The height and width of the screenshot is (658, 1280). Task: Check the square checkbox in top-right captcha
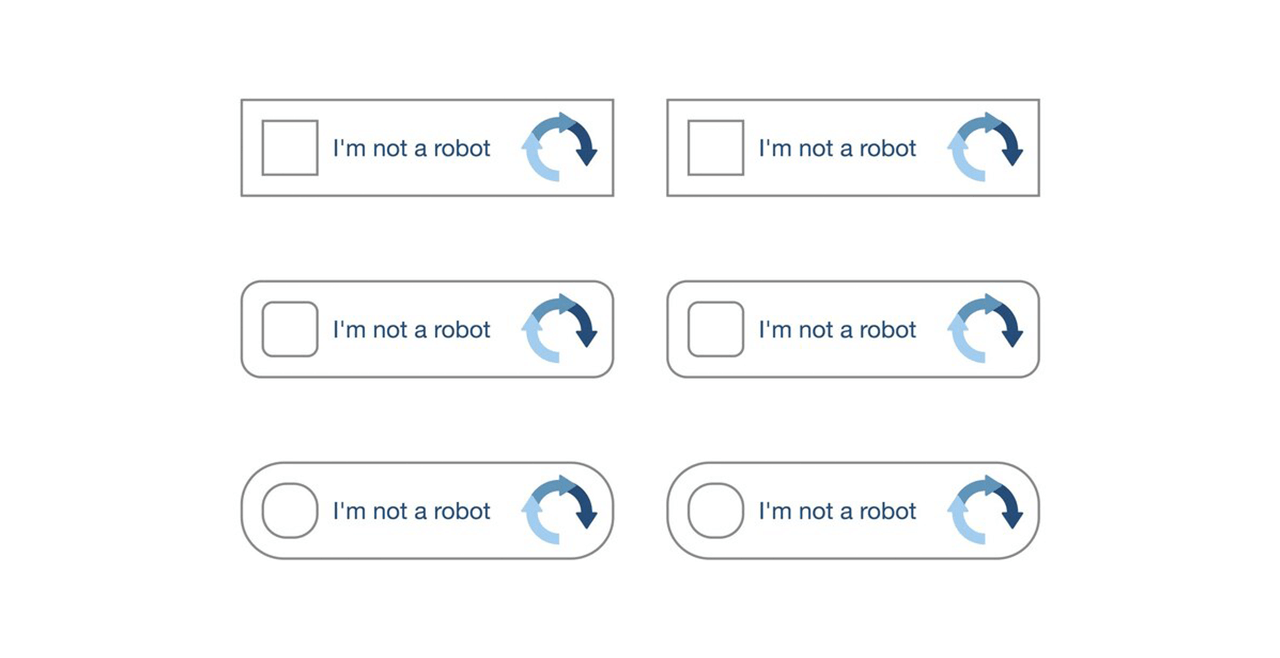pyautogui.click(x=716, y=148)
